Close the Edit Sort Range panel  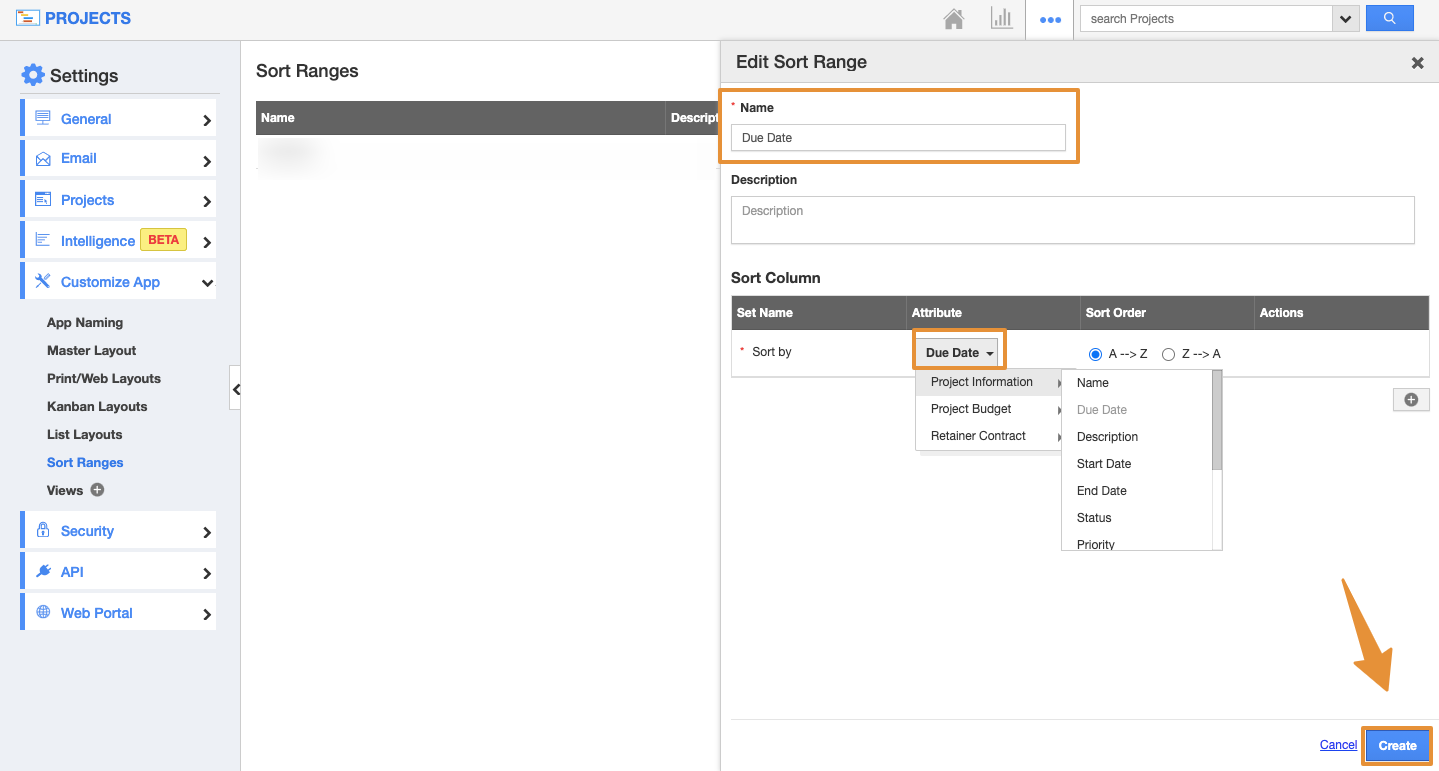(1417, 62)
